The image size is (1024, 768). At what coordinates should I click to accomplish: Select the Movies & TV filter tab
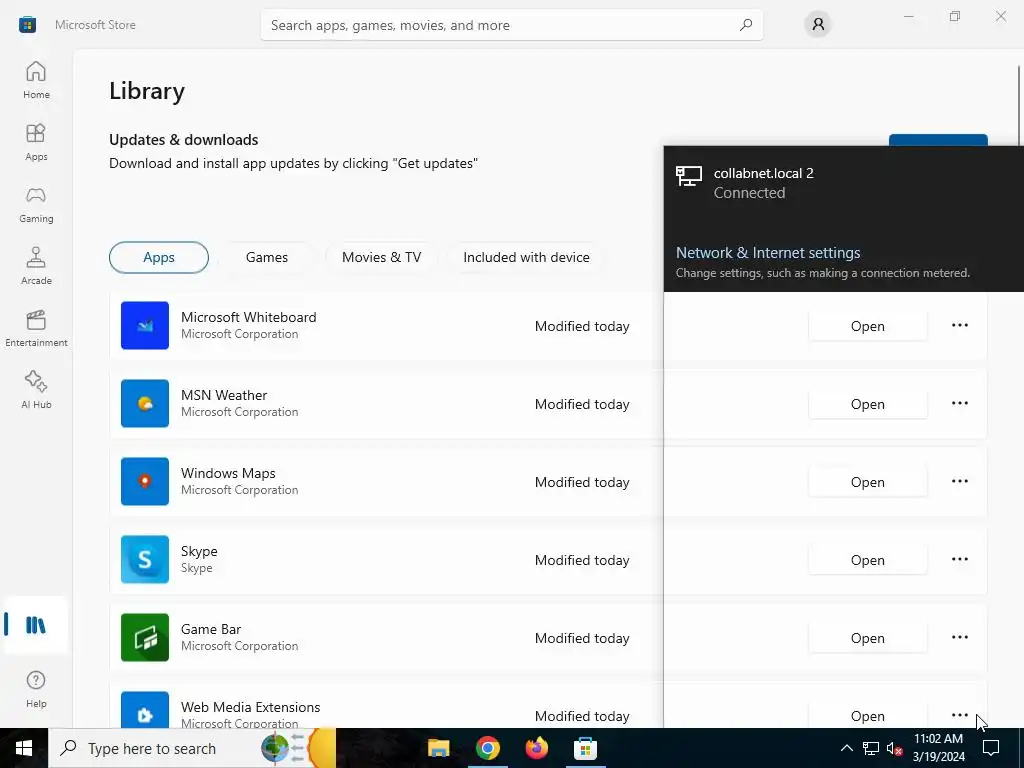point(381,257)
